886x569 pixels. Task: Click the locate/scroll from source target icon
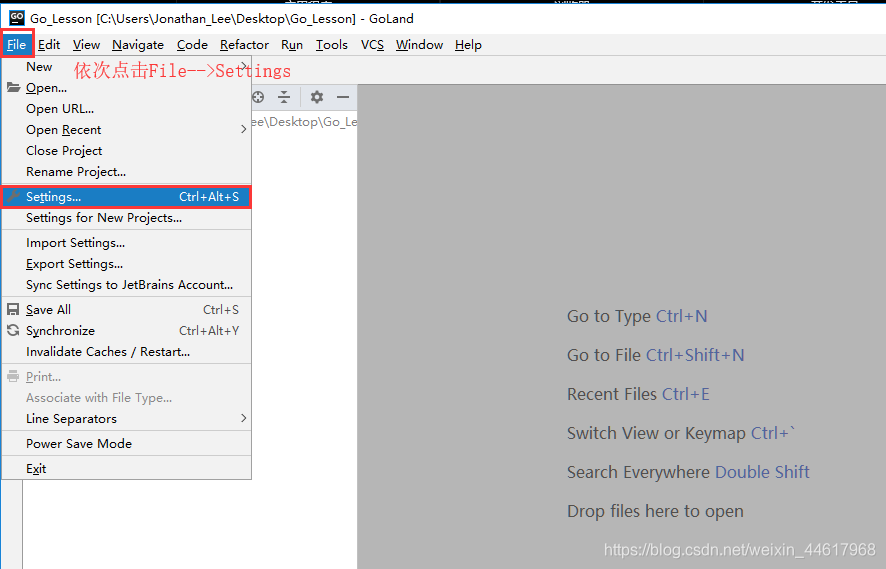click(x=258, y=97)
